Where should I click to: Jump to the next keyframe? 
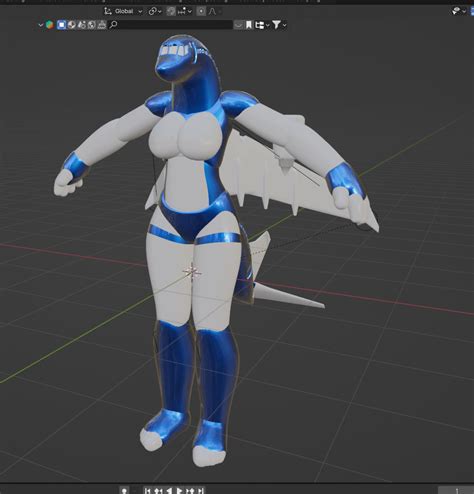point(190,491)
